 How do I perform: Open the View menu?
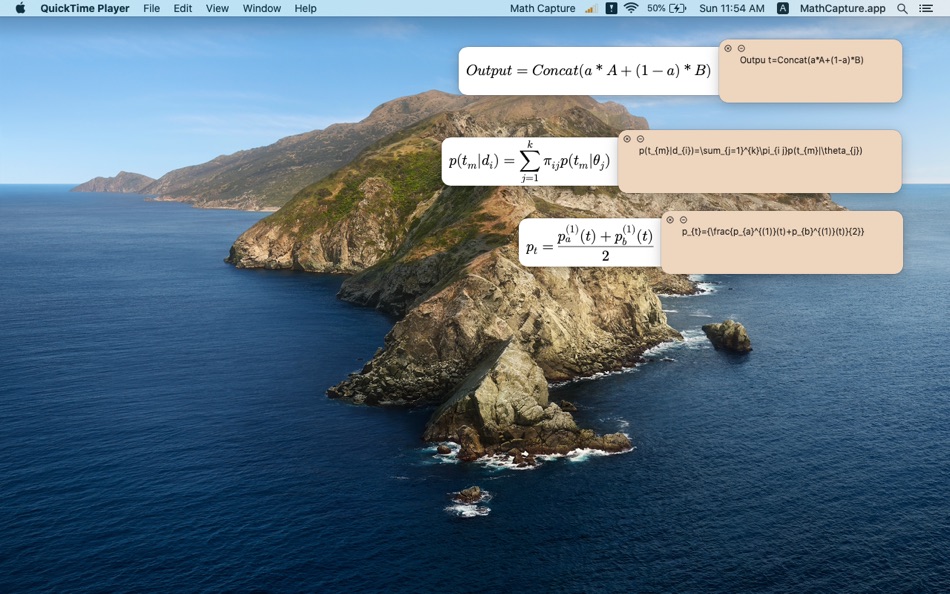[217, 8]
